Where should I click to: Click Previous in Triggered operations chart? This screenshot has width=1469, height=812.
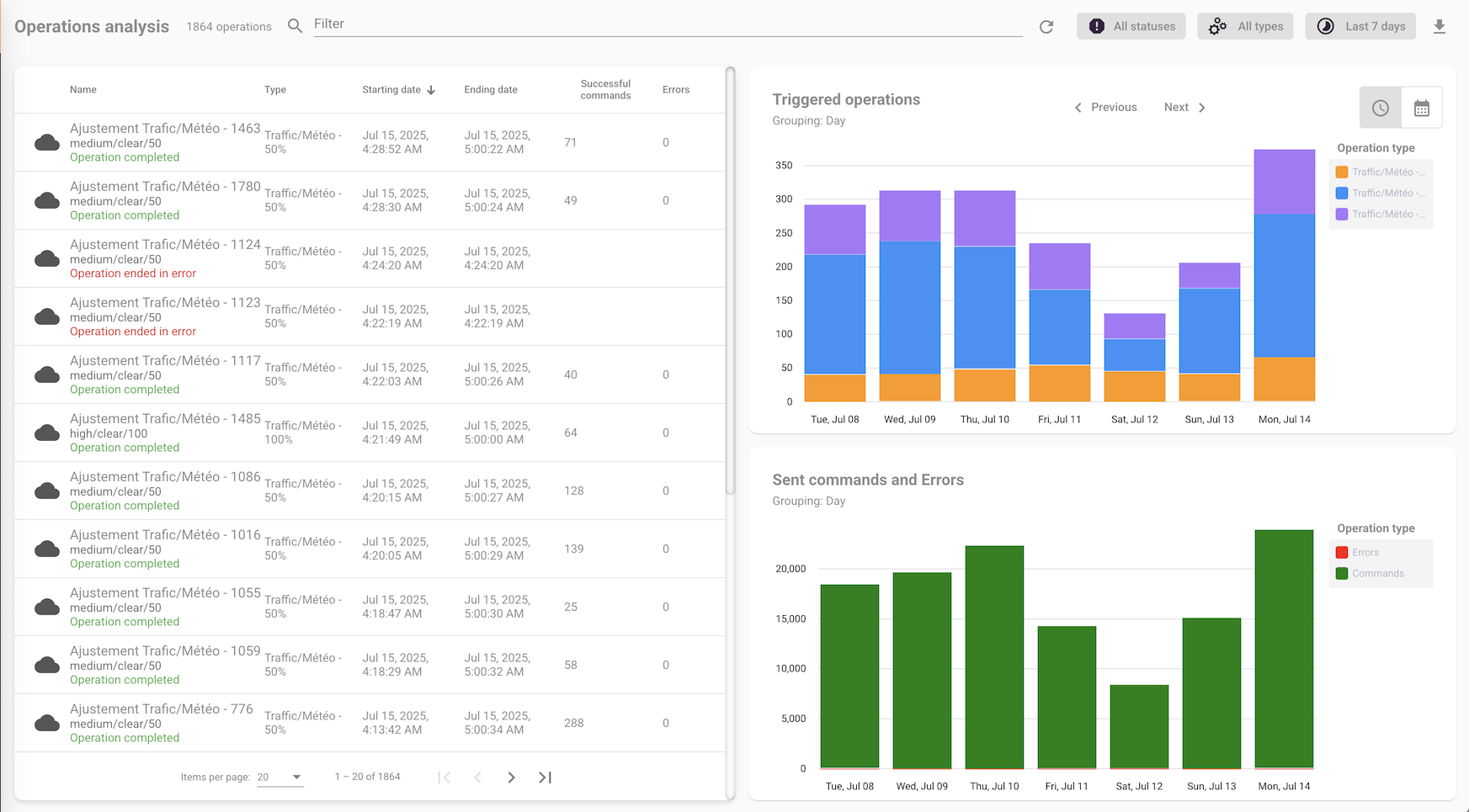1105,108
